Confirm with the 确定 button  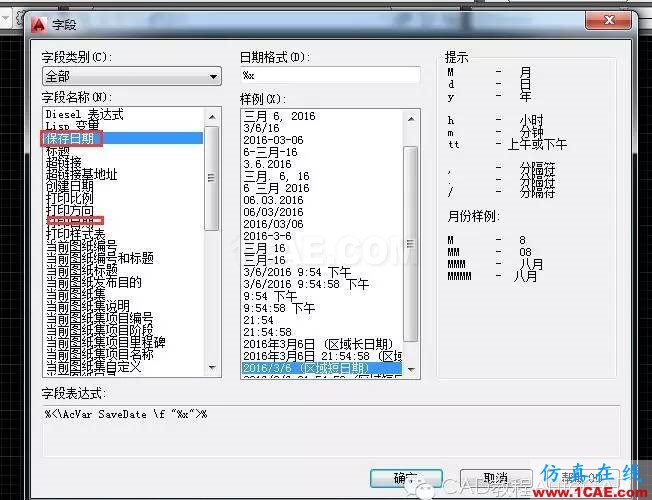click(406, 478)
